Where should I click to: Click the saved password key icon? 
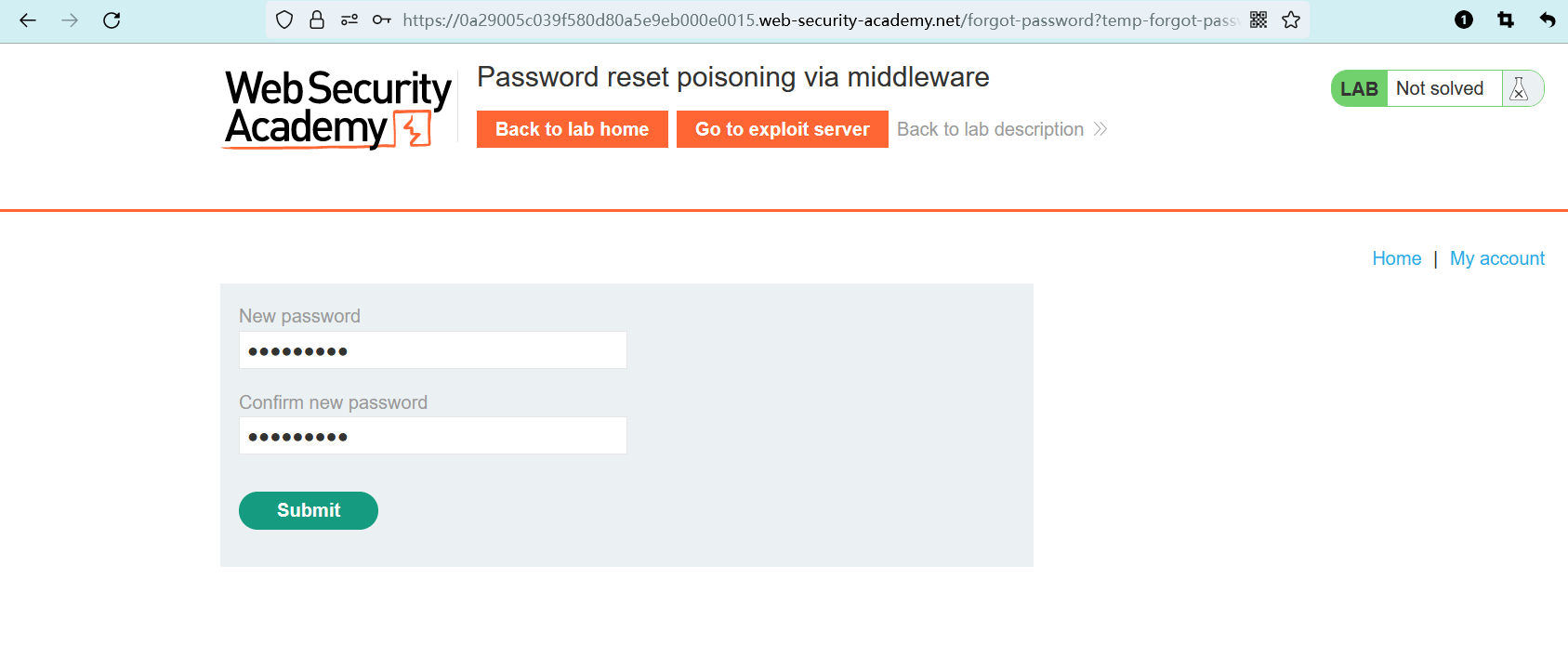tap(381, 20)
